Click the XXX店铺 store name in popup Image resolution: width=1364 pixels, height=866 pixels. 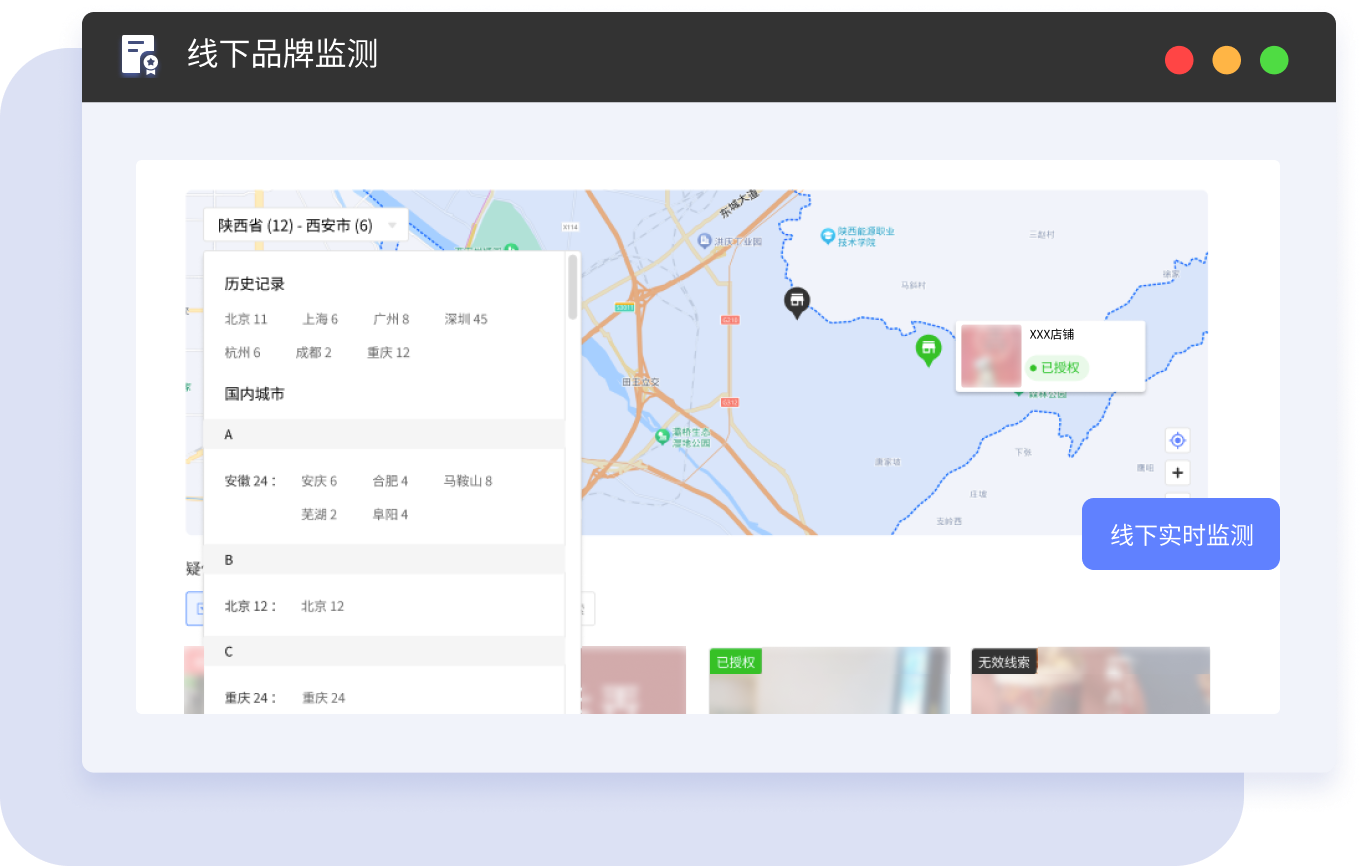[x=1052, y=335]
